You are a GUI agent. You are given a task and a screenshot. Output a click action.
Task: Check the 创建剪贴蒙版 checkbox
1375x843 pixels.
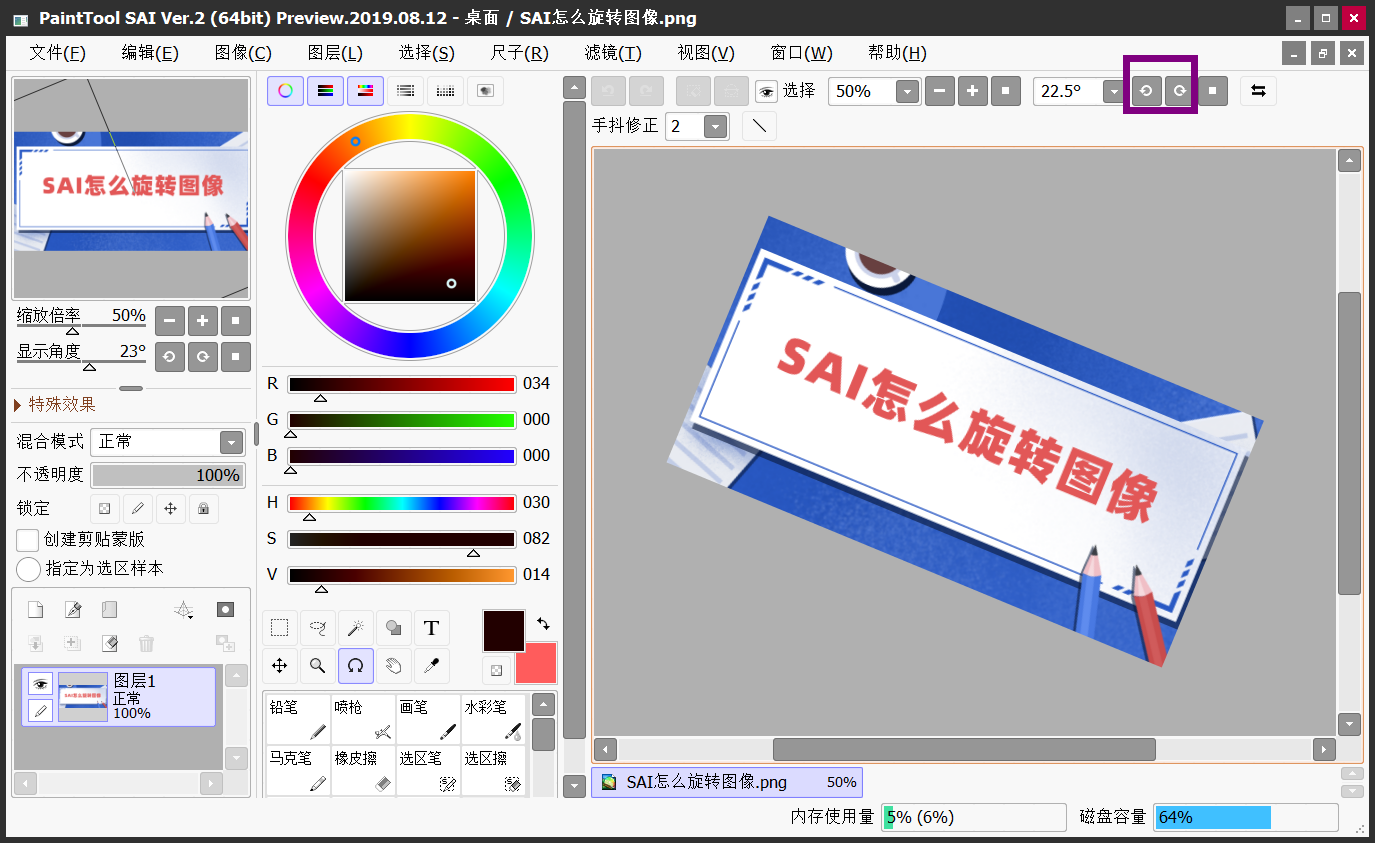[28, 540]
